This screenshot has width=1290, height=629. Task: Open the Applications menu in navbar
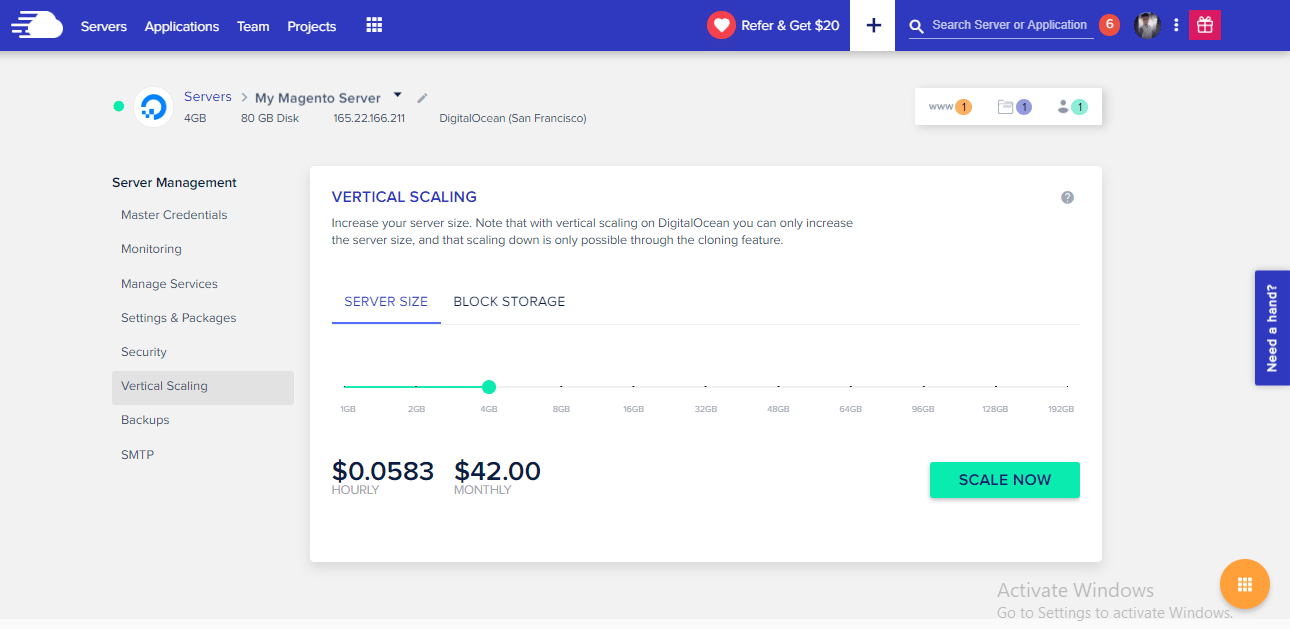click(181, 26)
